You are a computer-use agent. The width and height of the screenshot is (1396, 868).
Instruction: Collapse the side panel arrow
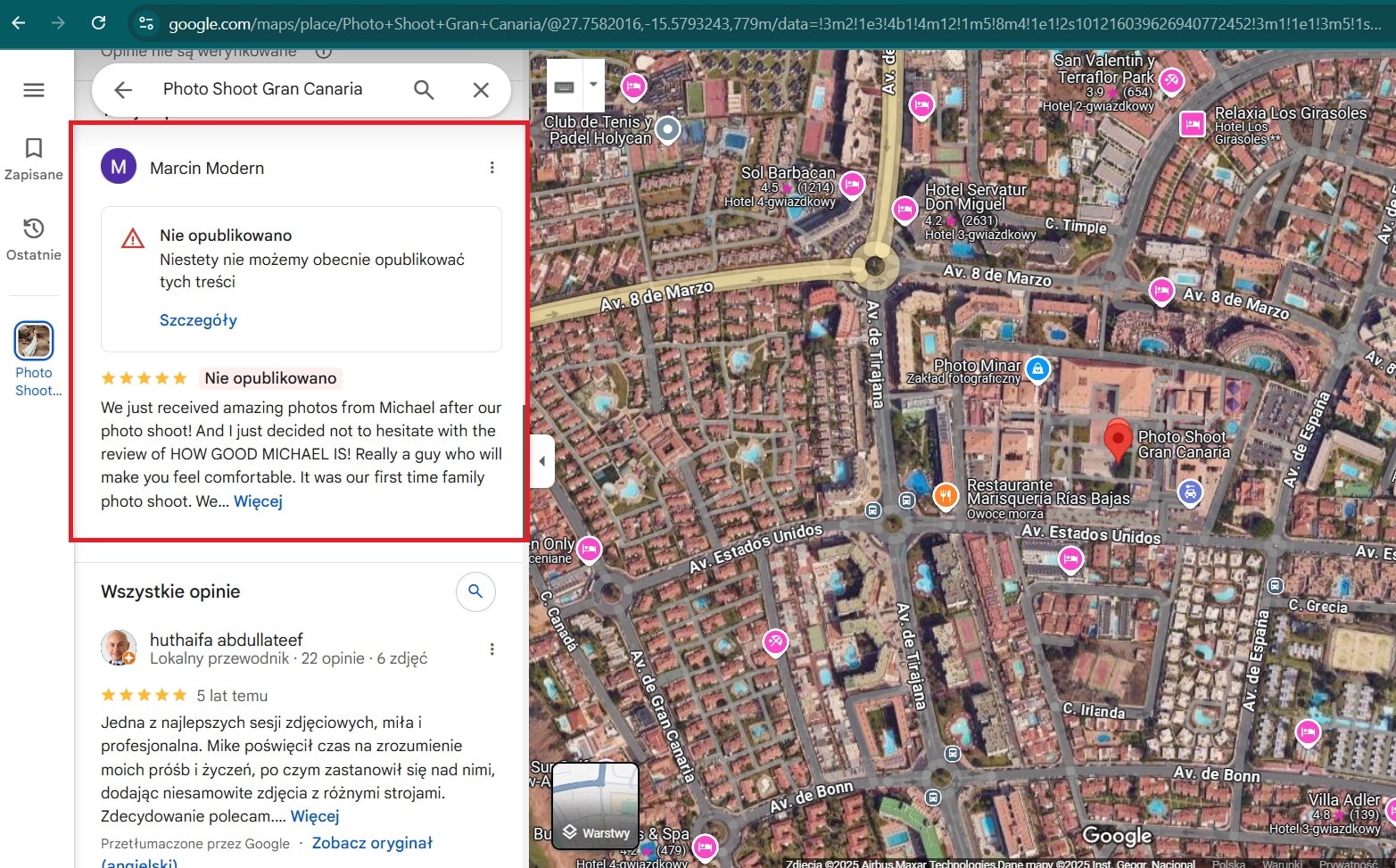[541, 461]
